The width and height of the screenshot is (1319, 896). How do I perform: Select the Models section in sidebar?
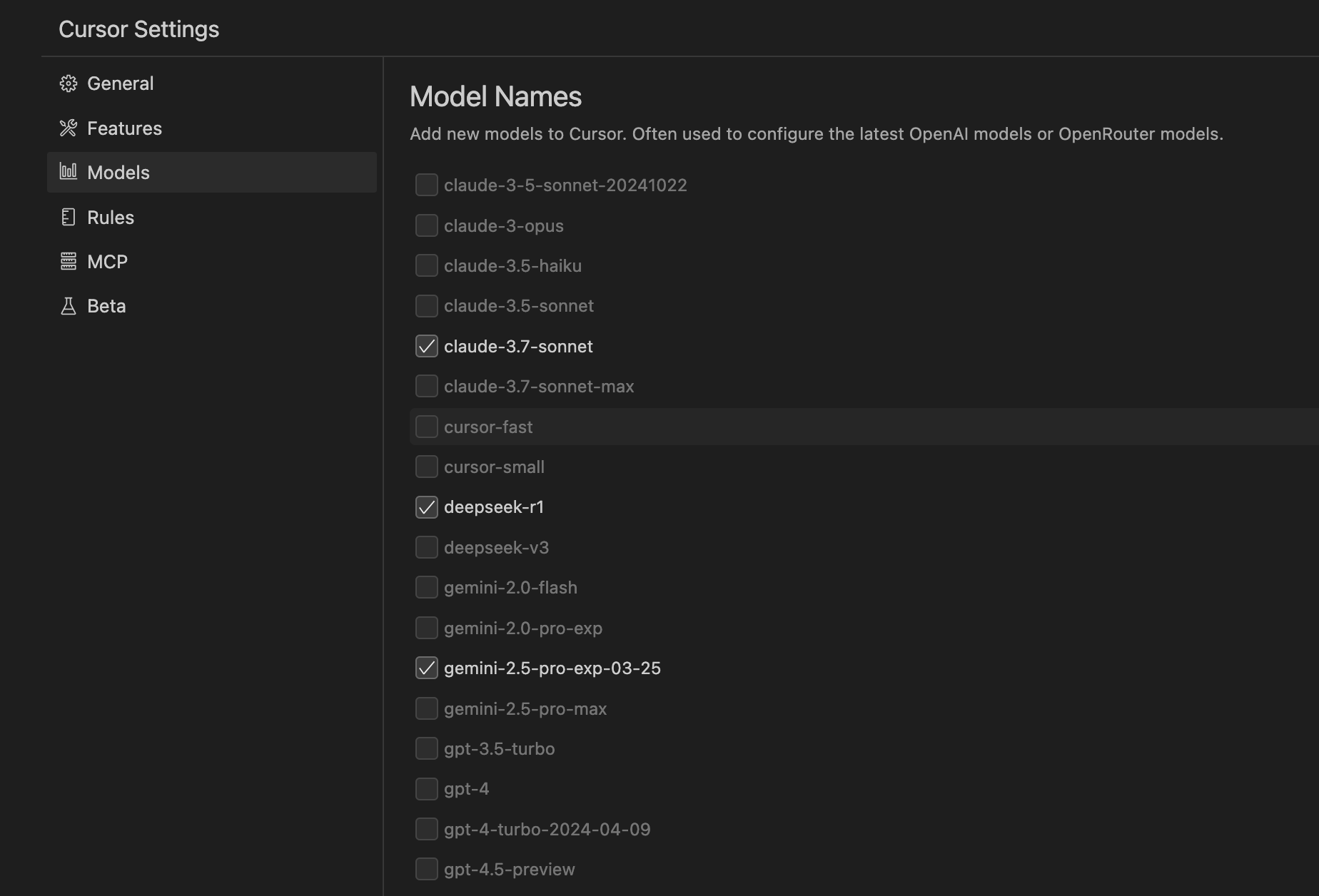pos(212,172)
